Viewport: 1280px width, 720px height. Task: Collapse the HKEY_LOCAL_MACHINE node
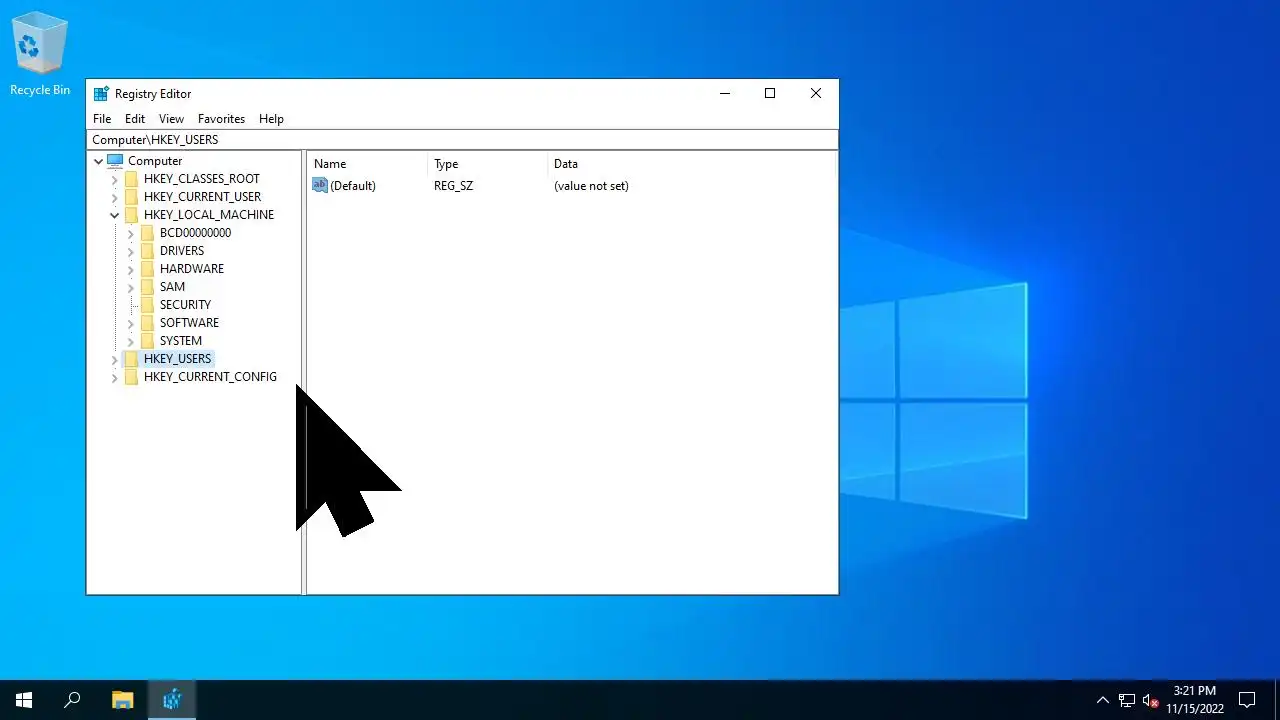coord(114,215)
